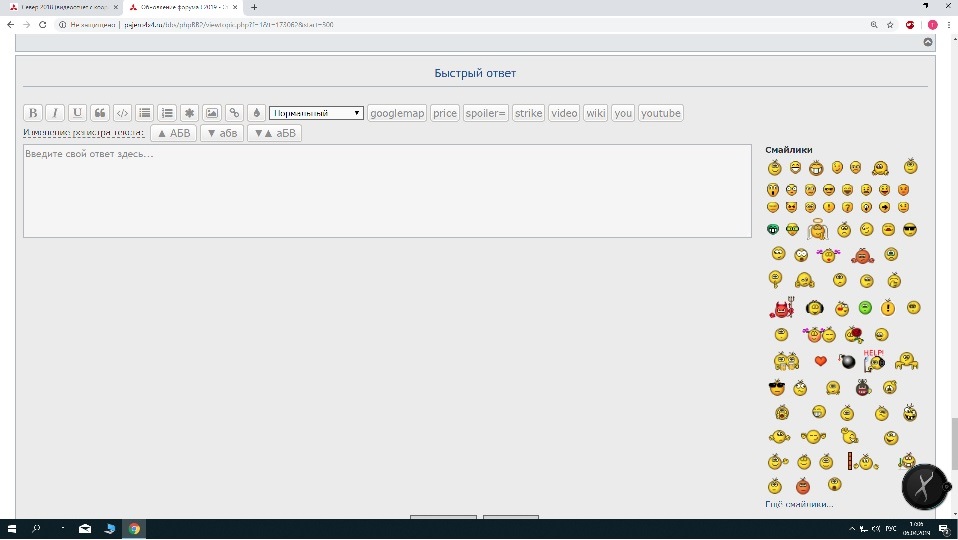
Task: Click the spoiler= tag button
Action: pyautogui.click(x=486, y=113)
